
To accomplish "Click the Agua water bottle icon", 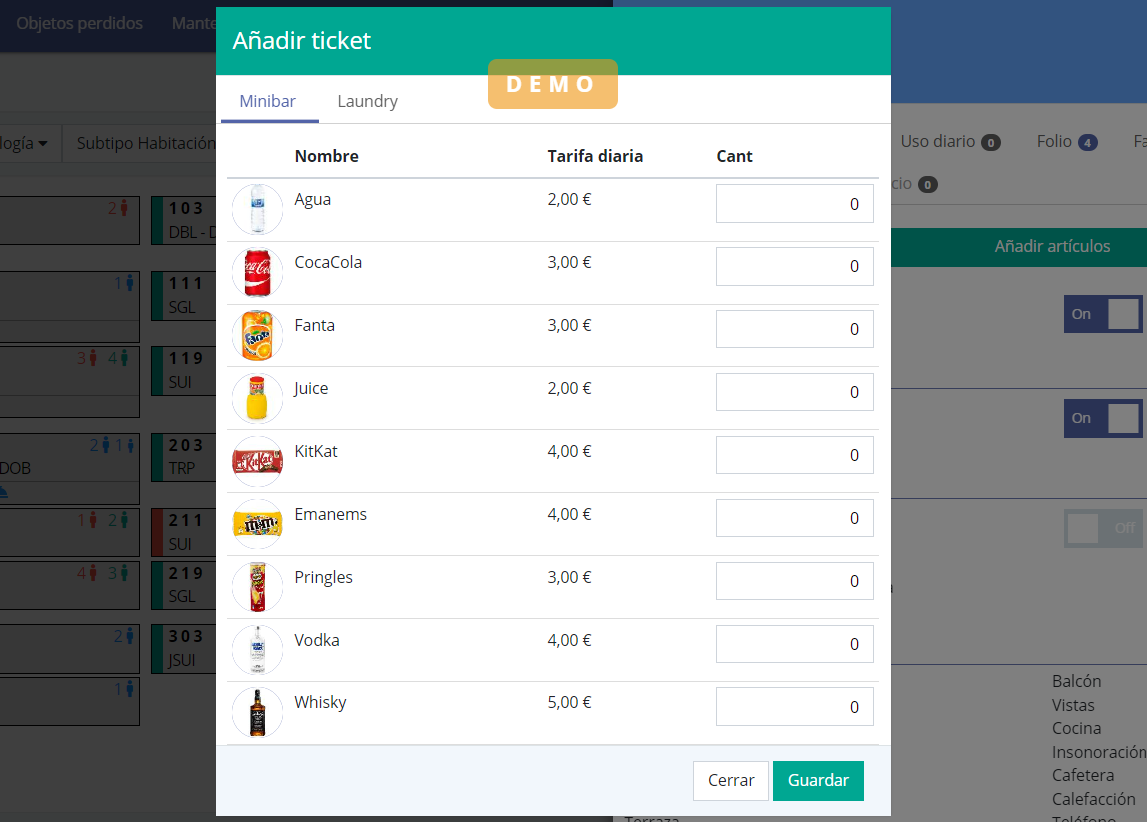I will [258, 210].
